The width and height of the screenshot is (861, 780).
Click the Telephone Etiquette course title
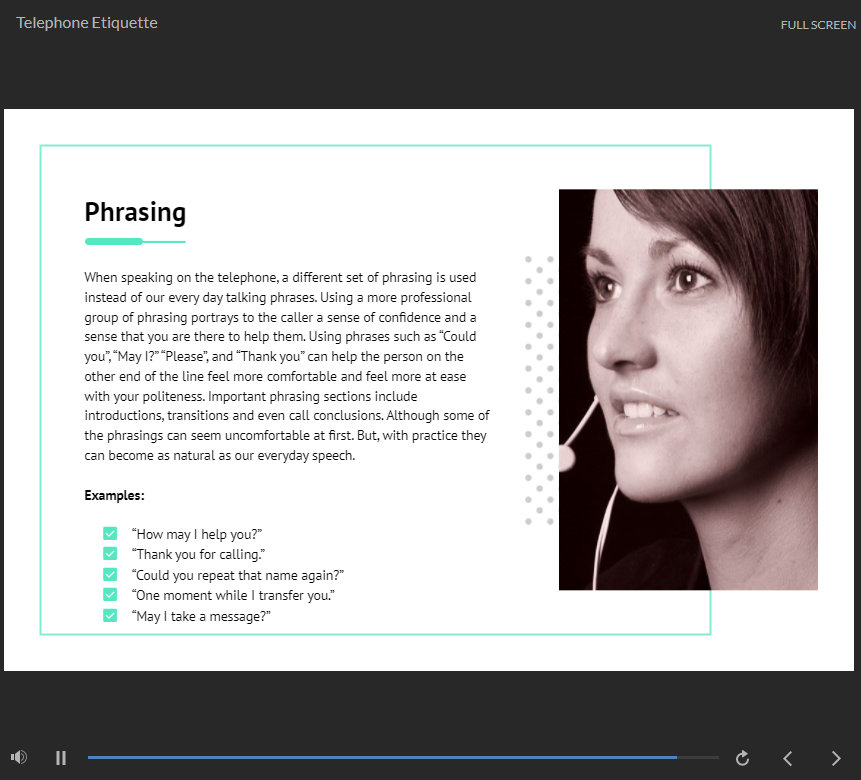coord(87,23)
